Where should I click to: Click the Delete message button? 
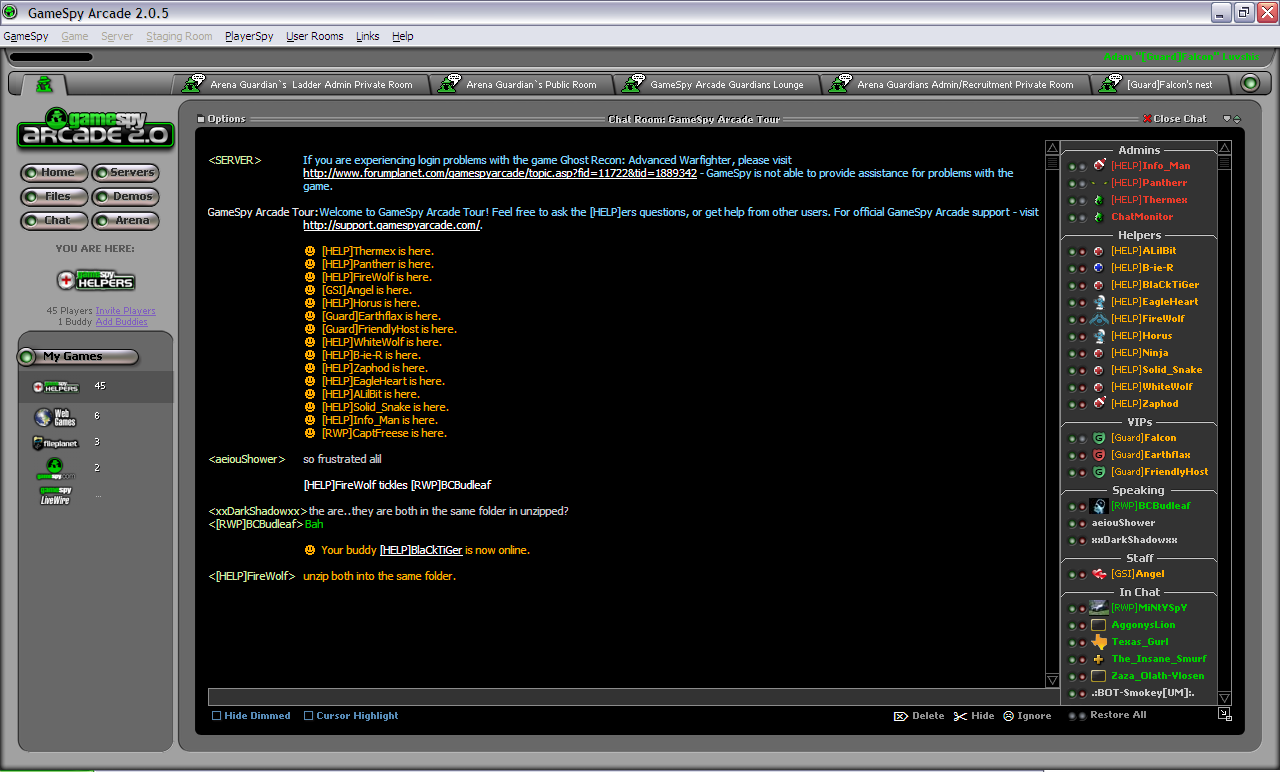[918, 716]
